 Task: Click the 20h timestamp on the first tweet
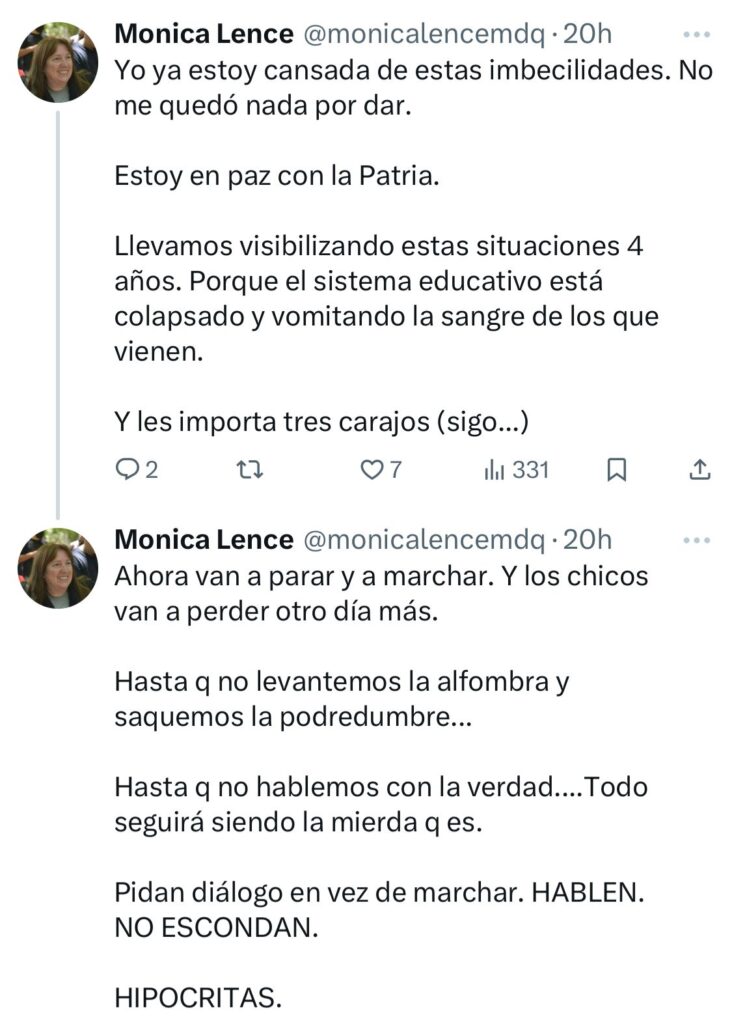click(x=587, y=34)
